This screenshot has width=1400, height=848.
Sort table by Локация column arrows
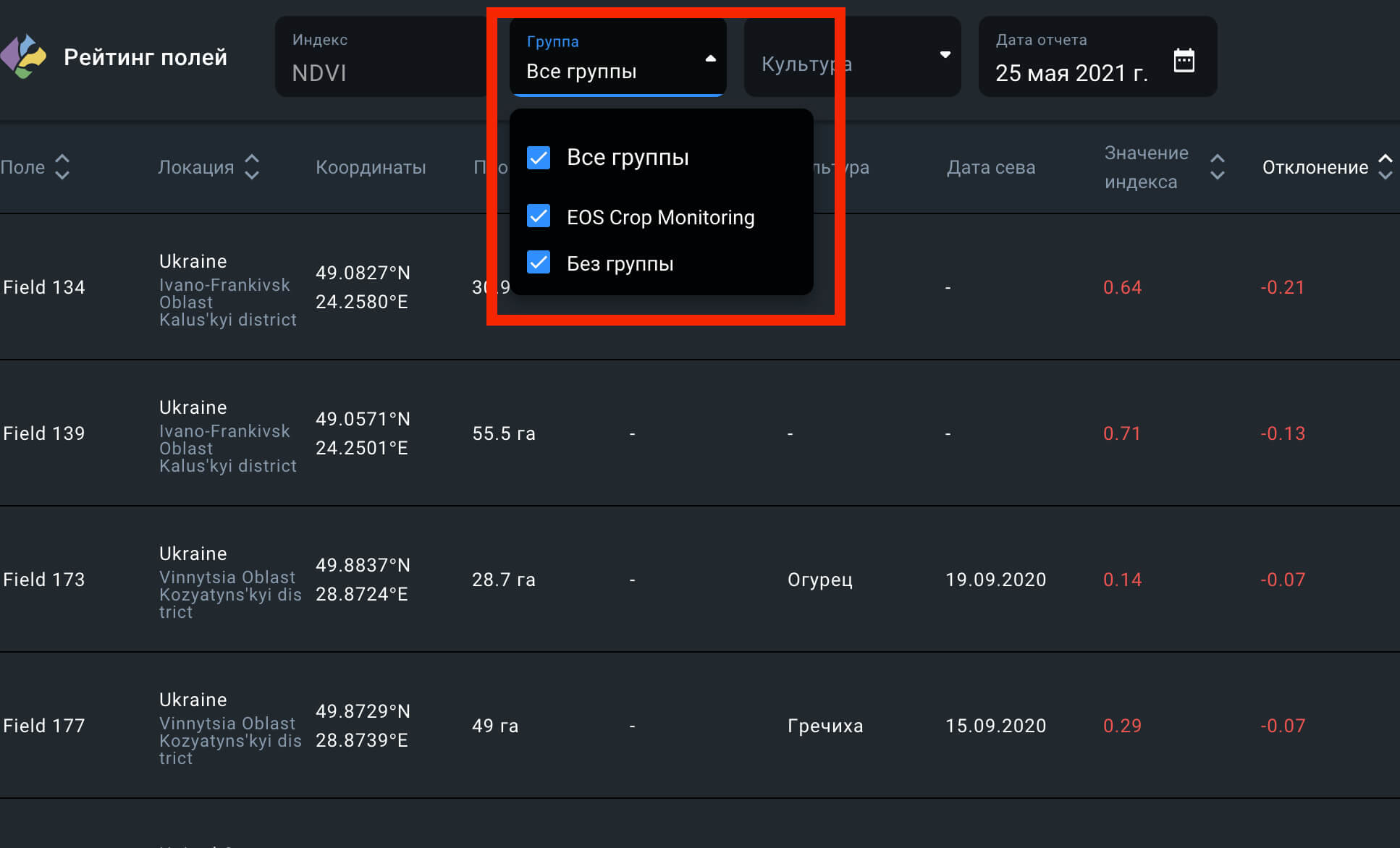tap(251, 167)
